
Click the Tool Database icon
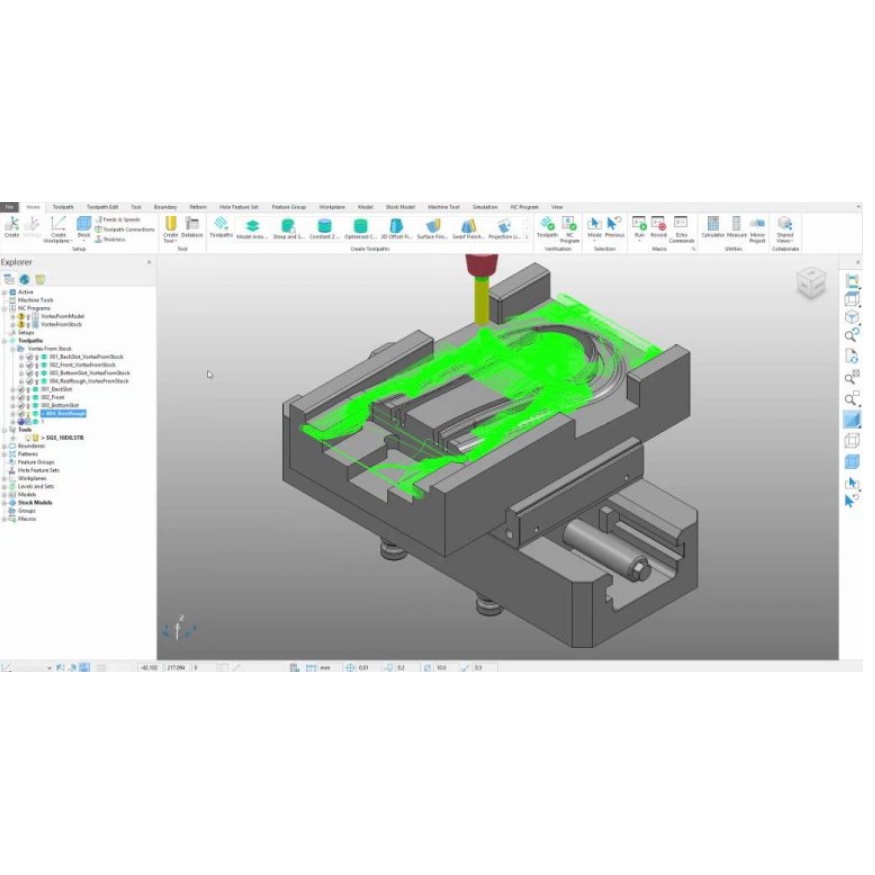tap(191, 226)
